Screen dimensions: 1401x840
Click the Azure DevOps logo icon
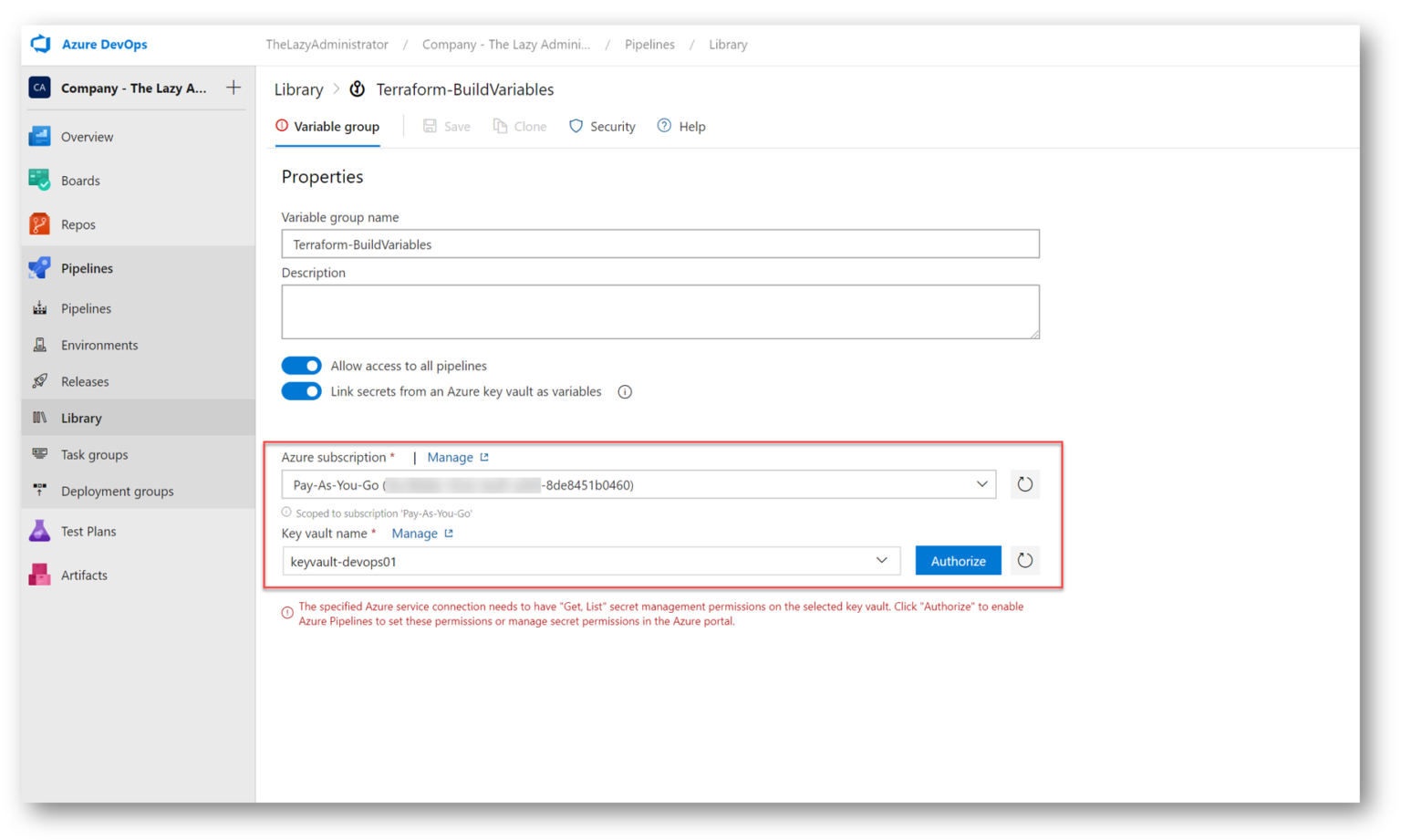(x=40, y=44)
